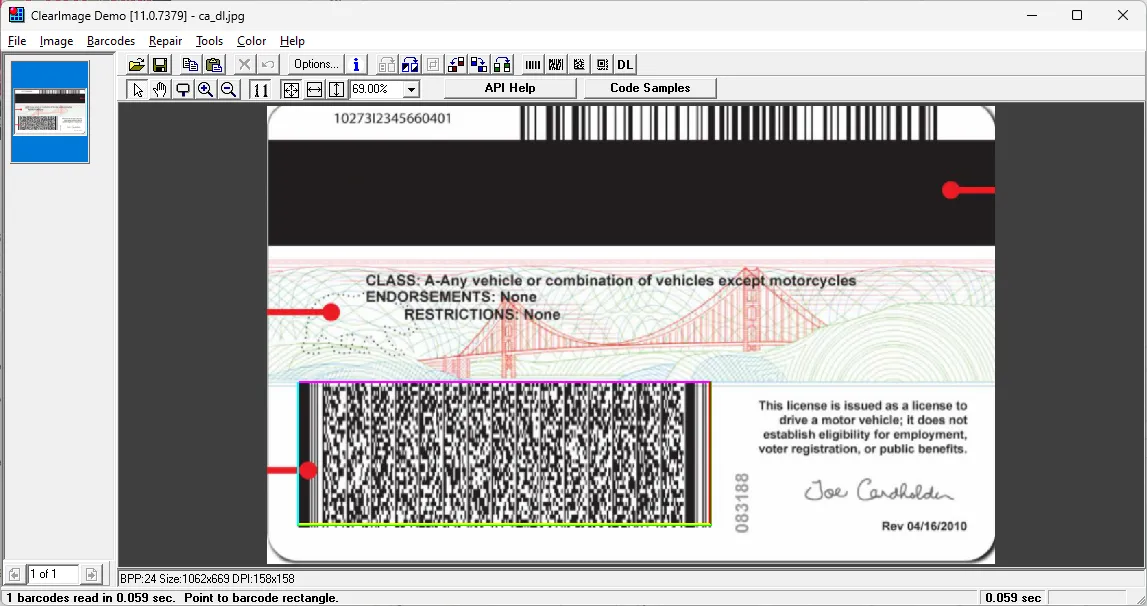
Task: Select the zoom-to-rectangle tool
Action: pos(183,89)
